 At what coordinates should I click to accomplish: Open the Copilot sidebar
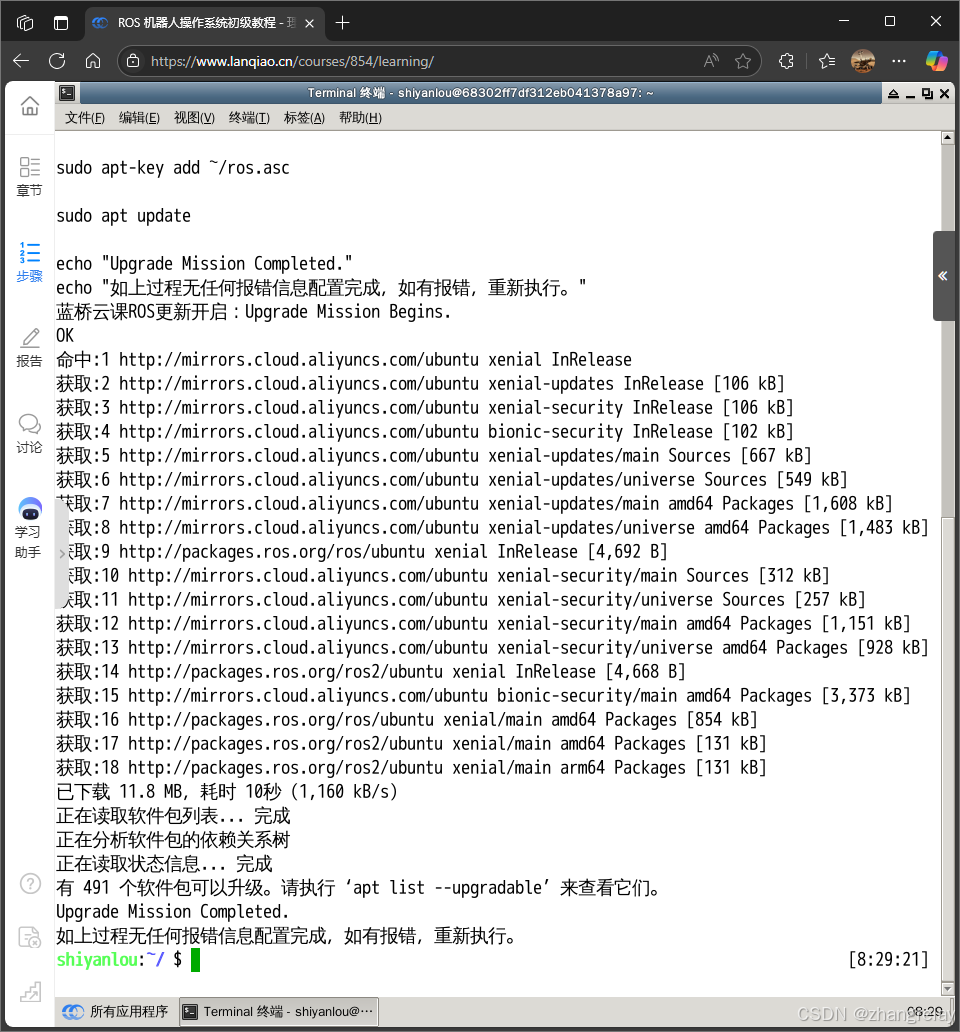coord(936,61)
